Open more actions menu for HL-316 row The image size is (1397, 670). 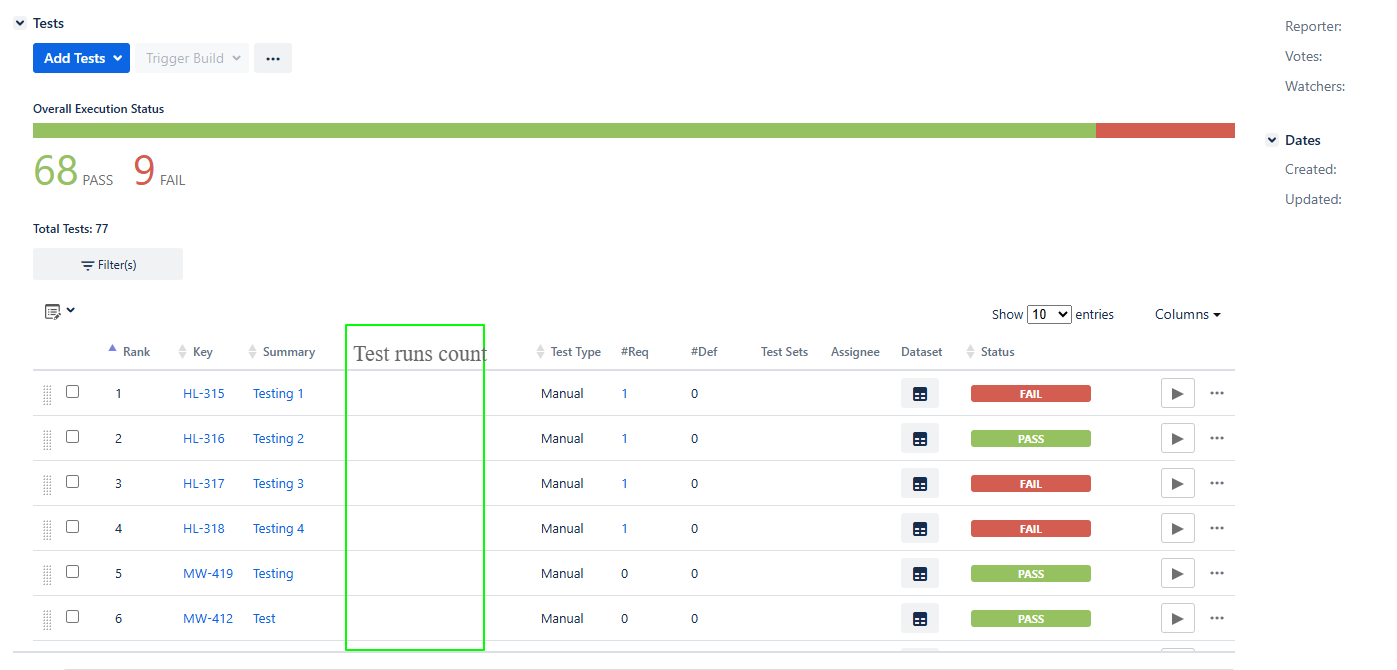click(x=1217, y=438)
